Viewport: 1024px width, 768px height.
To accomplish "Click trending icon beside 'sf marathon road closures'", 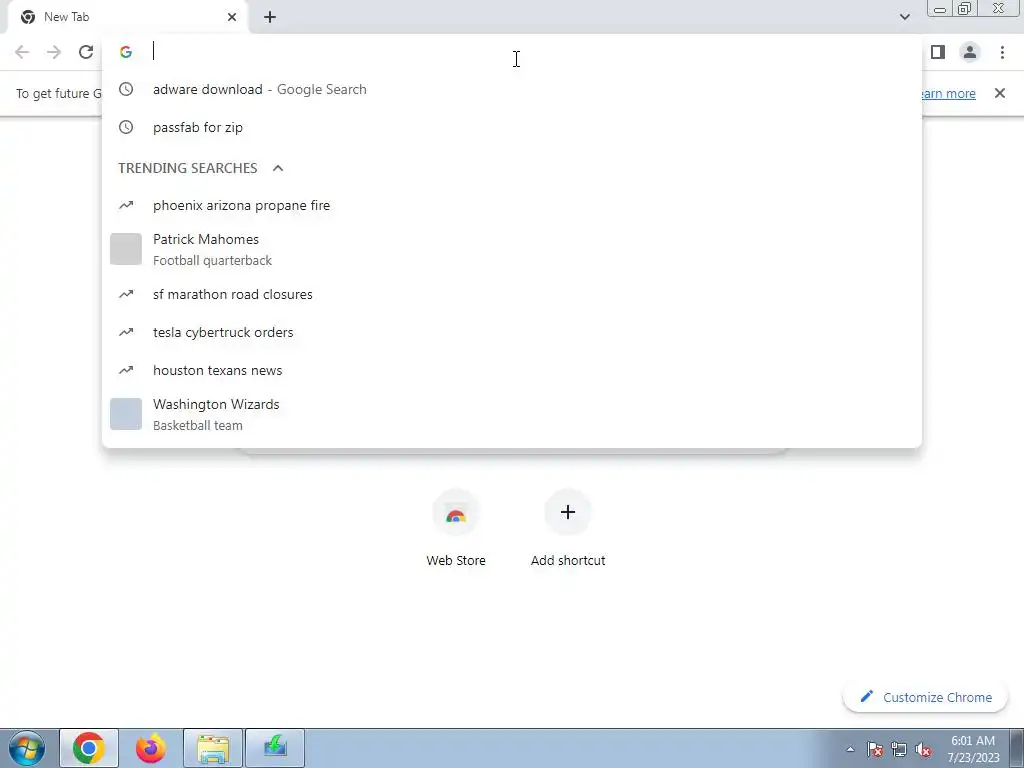I will [126, 295].
